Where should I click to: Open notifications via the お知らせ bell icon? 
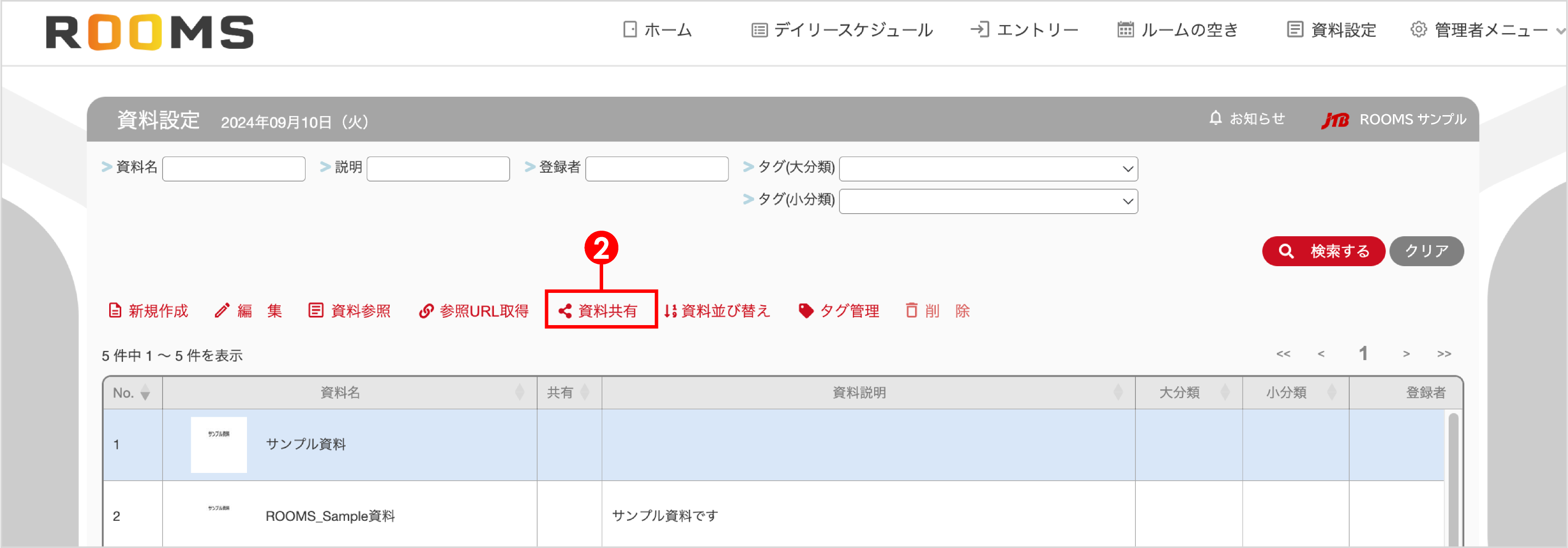[x=1215, y=118]
